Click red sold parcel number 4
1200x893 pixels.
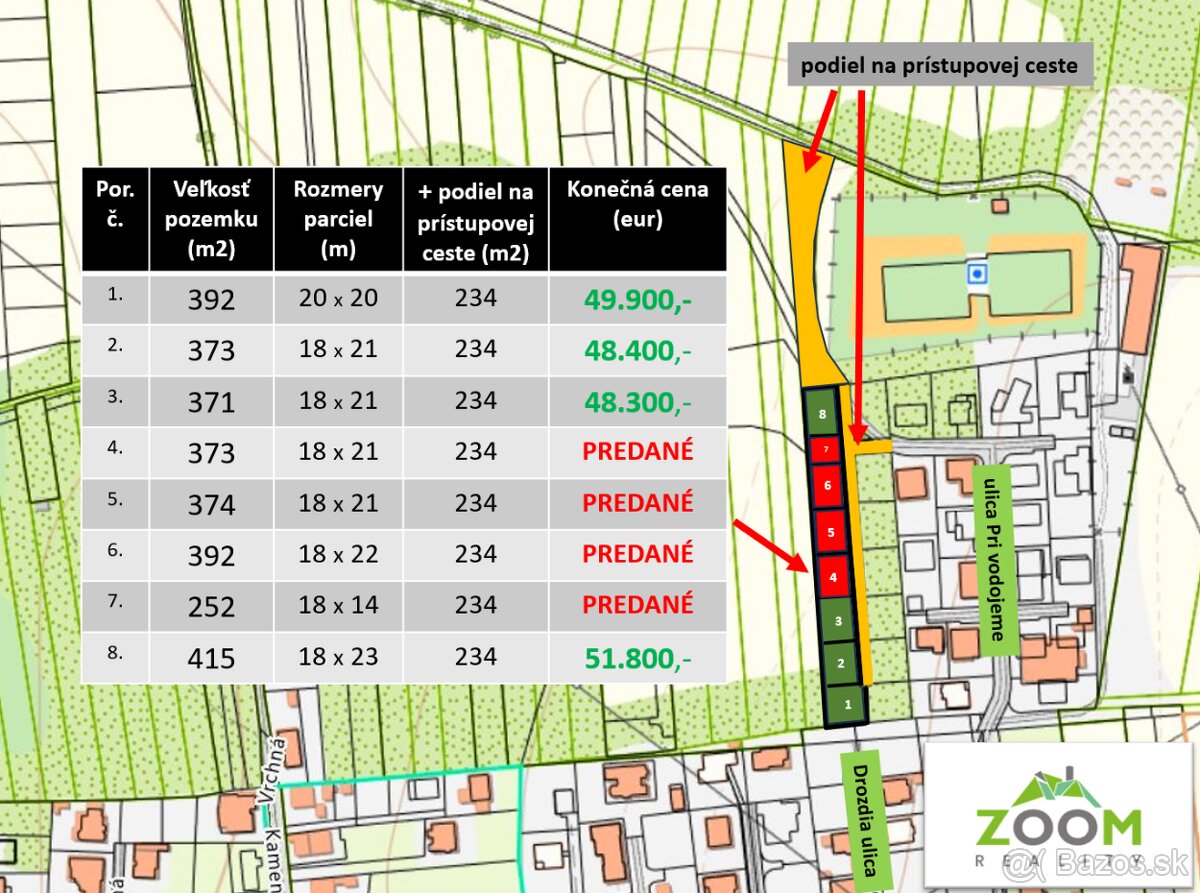pyautogui.click(x=833, y=576)
